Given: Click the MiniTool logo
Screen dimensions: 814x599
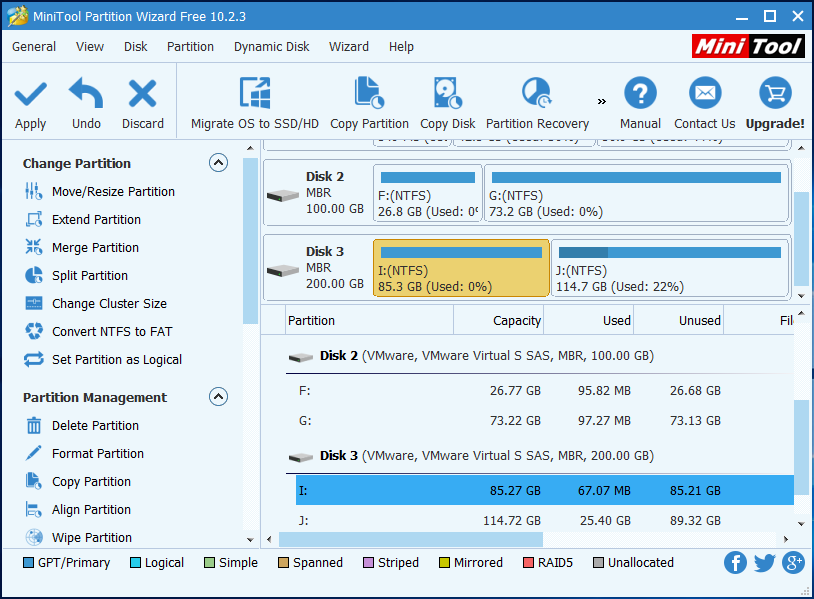Looking at the screenshot, I should (x=748, y=46).
